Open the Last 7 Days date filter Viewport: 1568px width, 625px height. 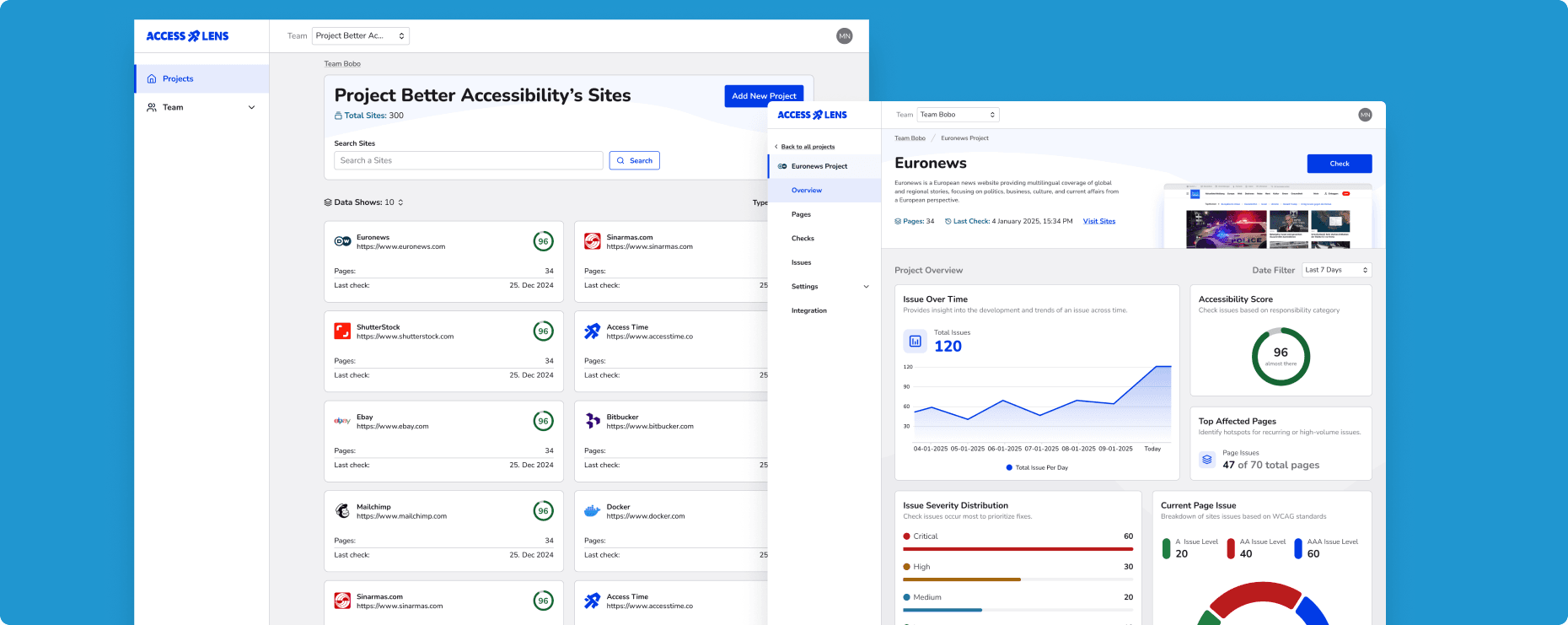[1336, 270]
